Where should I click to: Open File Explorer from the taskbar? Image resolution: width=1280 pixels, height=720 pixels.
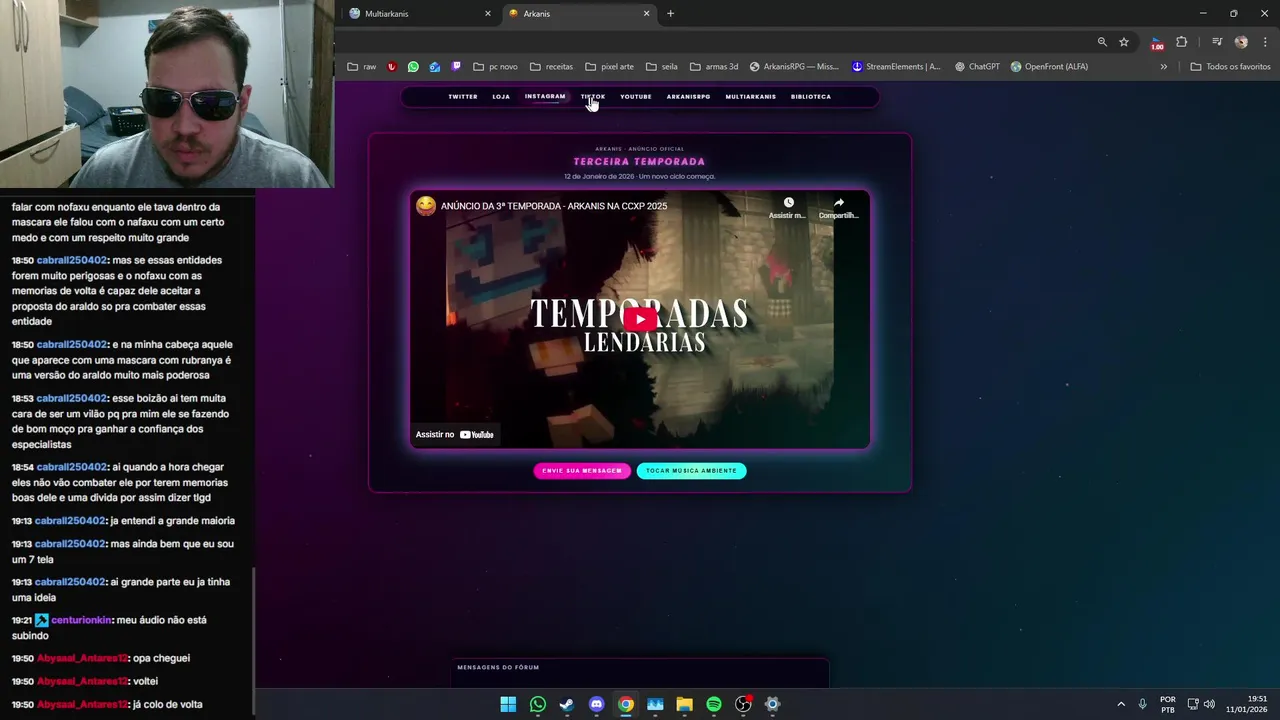coord(684,704)
